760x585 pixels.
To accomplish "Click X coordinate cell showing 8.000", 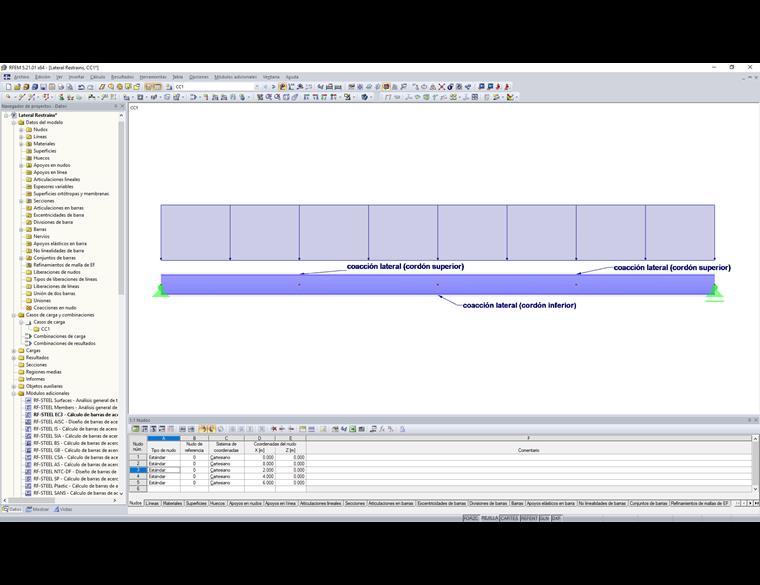I will [x=260, y=464].
